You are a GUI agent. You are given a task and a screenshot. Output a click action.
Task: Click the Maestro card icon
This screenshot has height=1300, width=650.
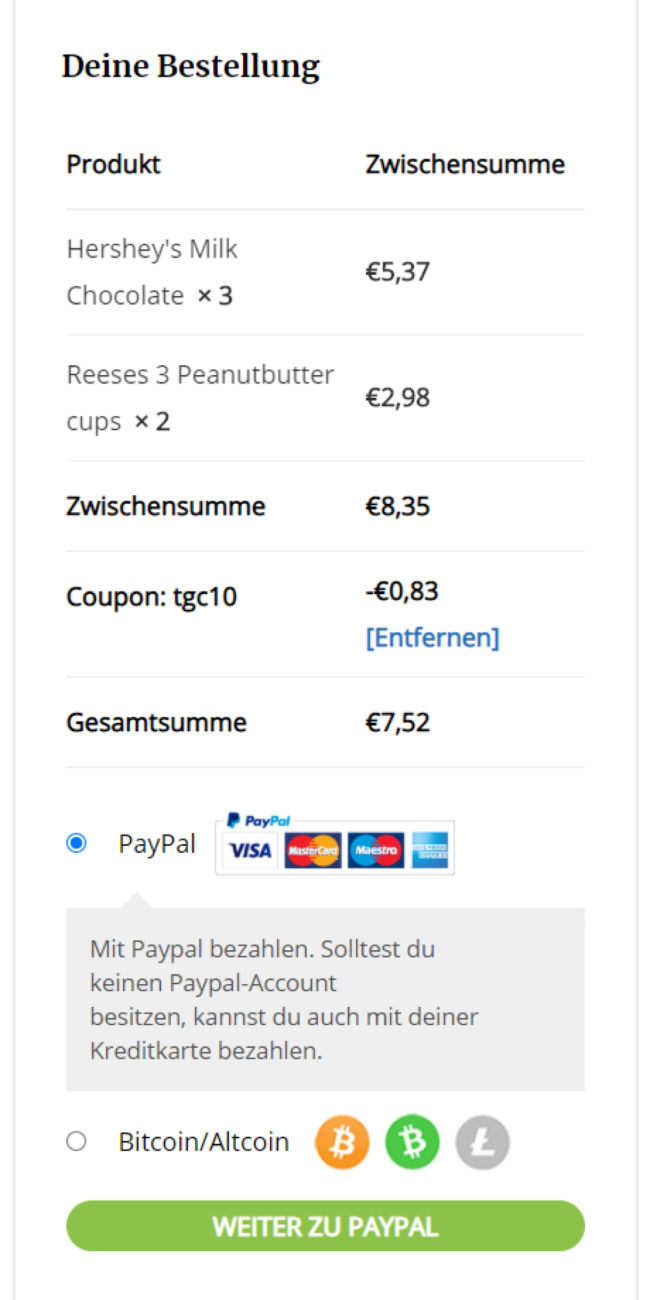click(x=376, y=850)
